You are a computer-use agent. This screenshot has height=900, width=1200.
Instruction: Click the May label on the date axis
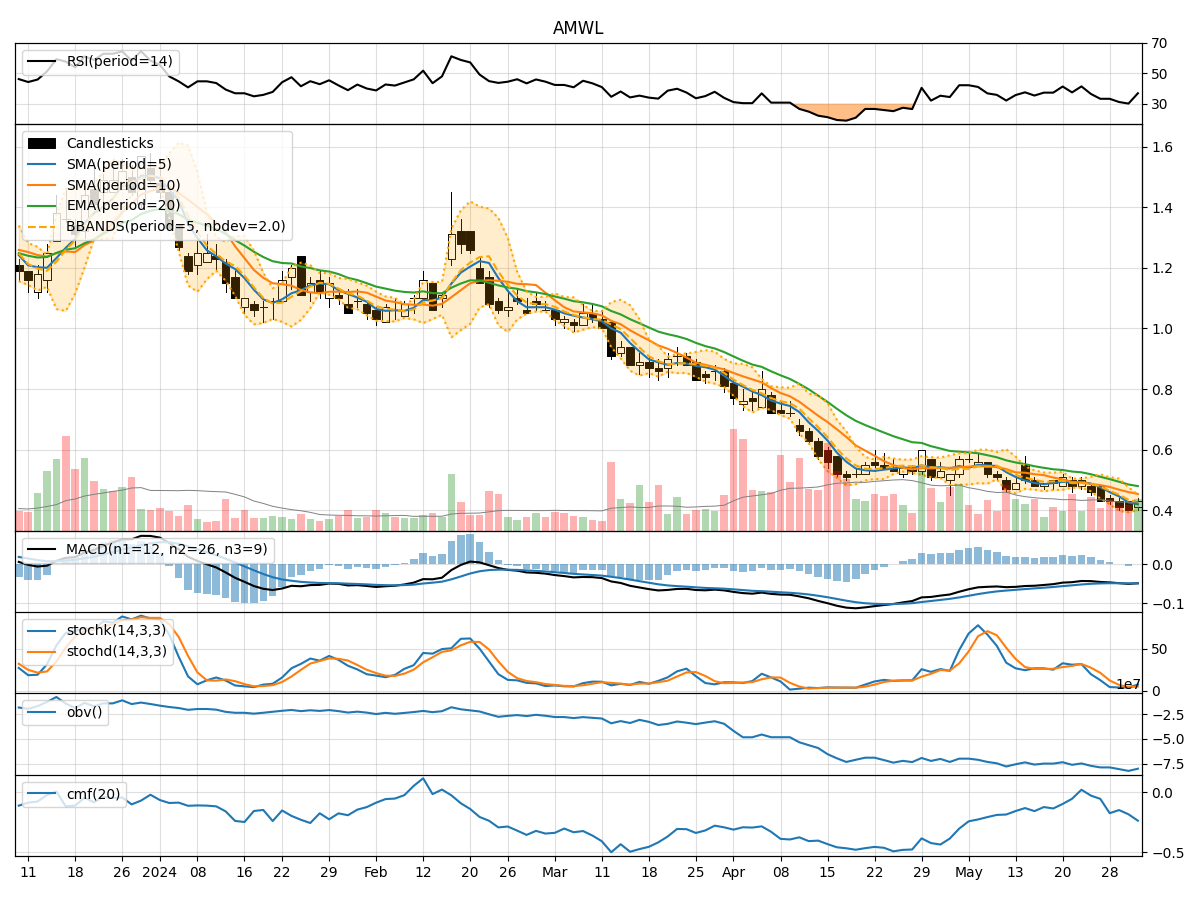click(968, 872)
